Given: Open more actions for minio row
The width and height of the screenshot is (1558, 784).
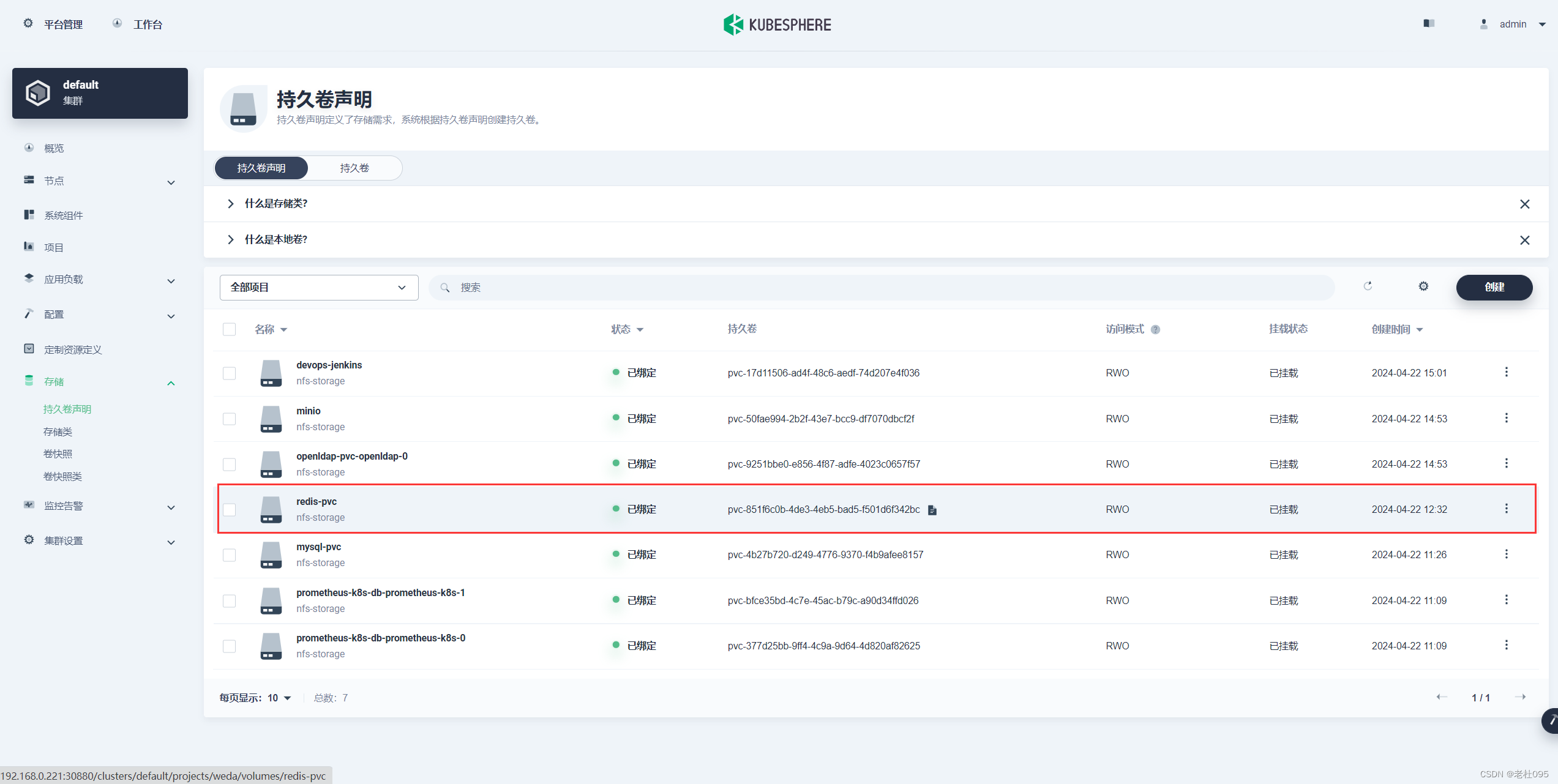Looking at the screenshot, I should tap(1506, 418).
